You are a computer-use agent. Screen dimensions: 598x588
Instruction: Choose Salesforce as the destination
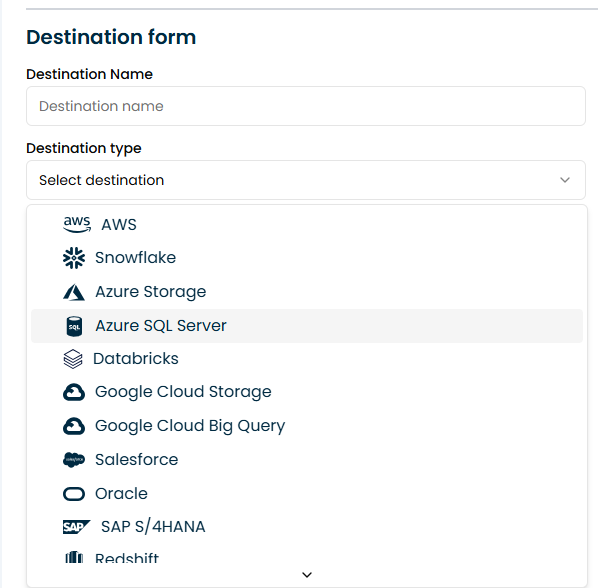[x=307, y=460]
